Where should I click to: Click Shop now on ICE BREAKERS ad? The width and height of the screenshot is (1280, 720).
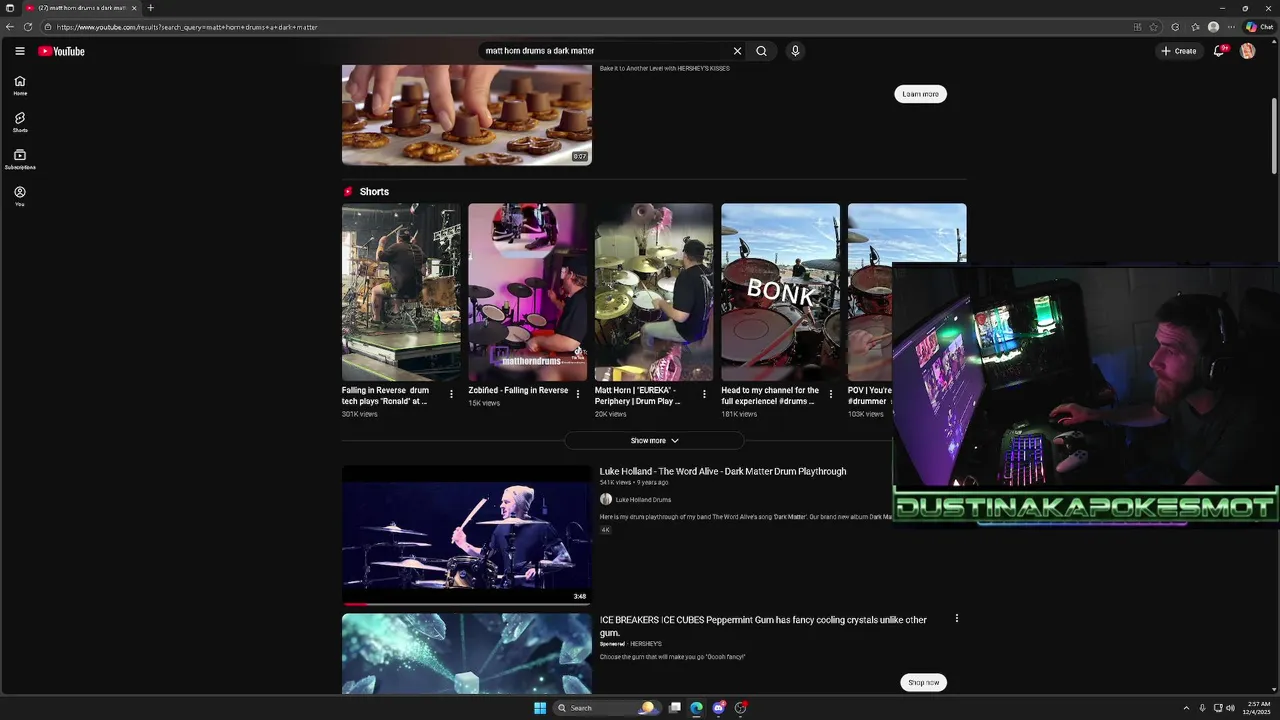click(x=923, y=682)
